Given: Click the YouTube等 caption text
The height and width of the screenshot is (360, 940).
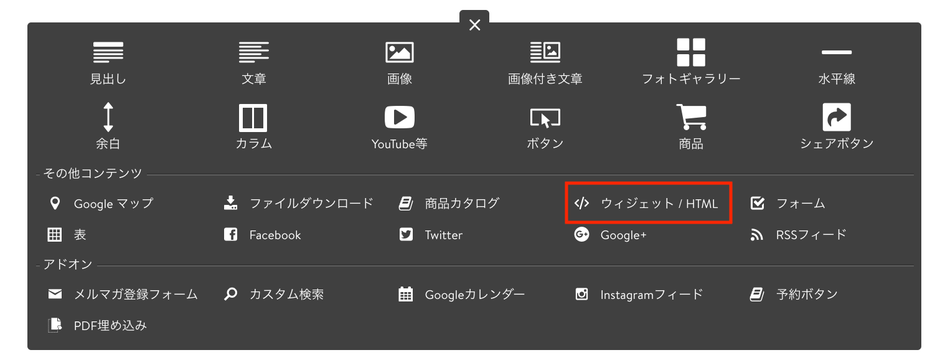Looking at the screenshot, I should 399,144.
